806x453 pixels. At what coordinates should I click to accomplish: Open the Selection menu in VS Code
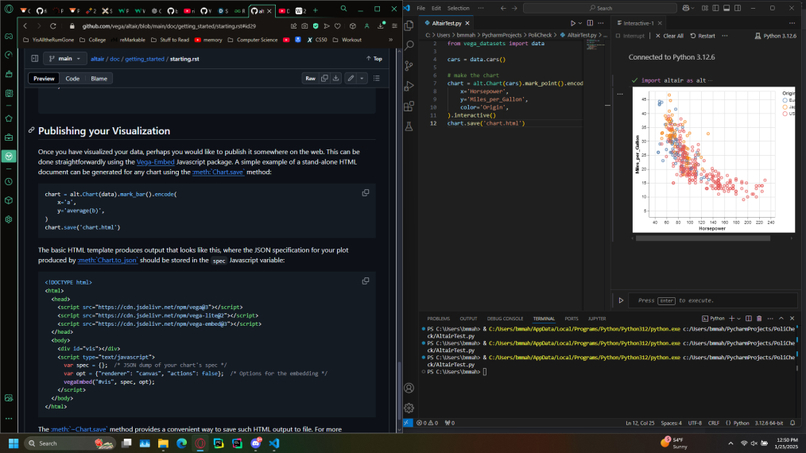click(459, 8)
